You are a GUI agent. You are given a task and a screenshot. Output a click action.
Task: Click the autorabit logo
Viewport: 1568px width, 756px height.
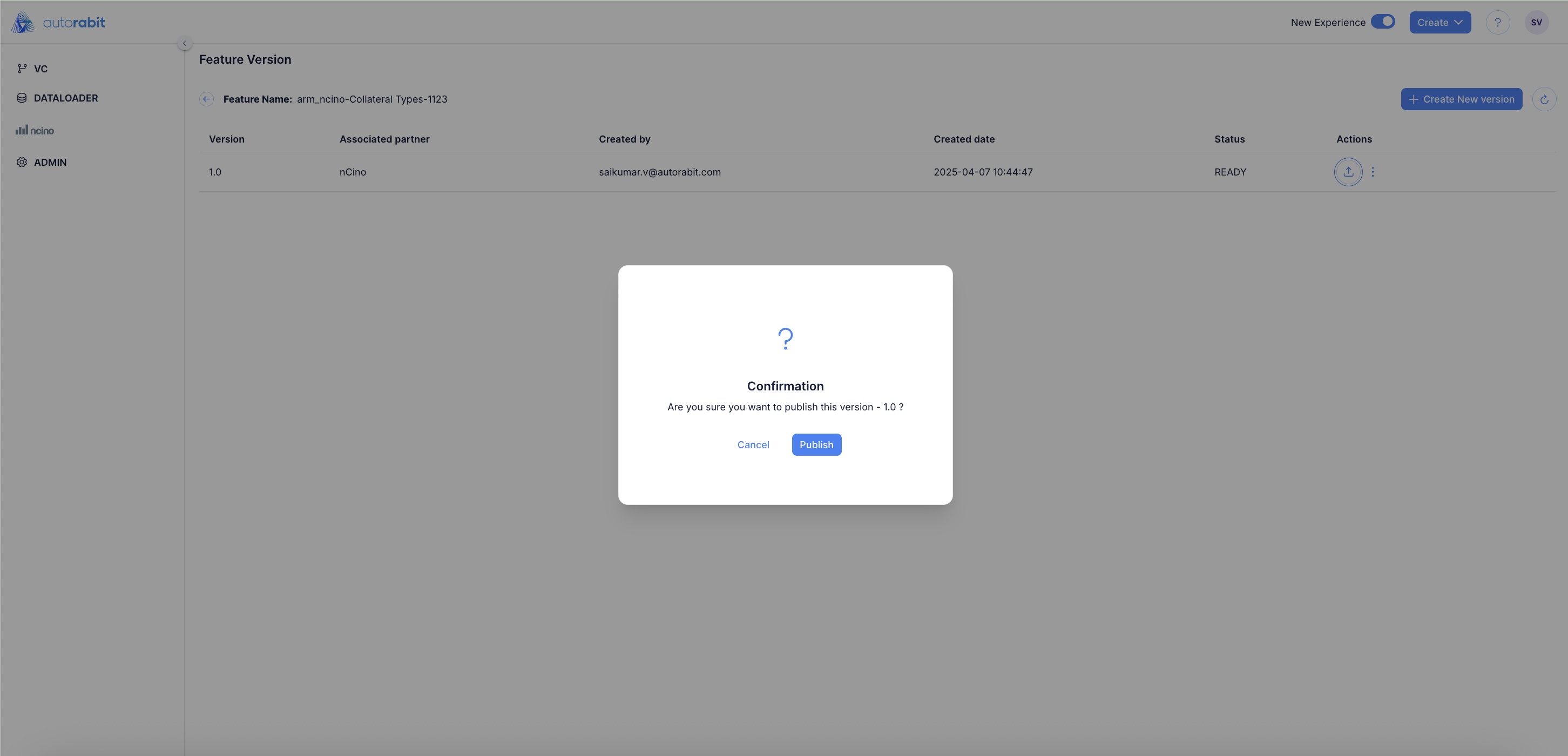(x=58, y=23)
